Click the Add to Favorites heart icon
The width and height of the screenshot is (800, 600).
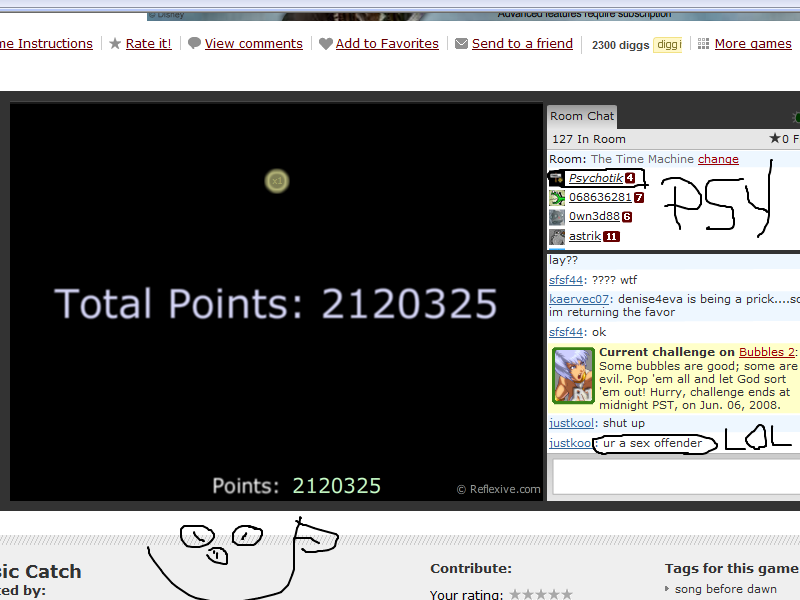[325, 44]
